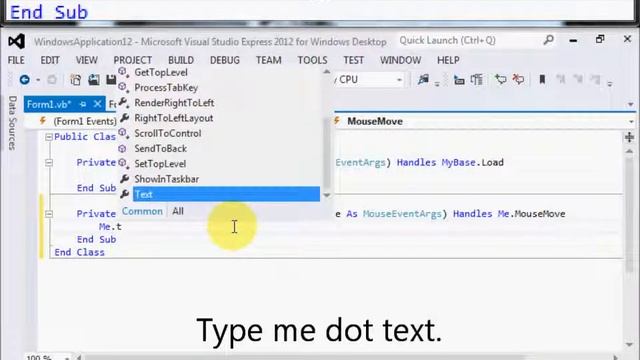
Task: Select ProcessTabKey in IntelliSense list
Action: tap(166, 88)
